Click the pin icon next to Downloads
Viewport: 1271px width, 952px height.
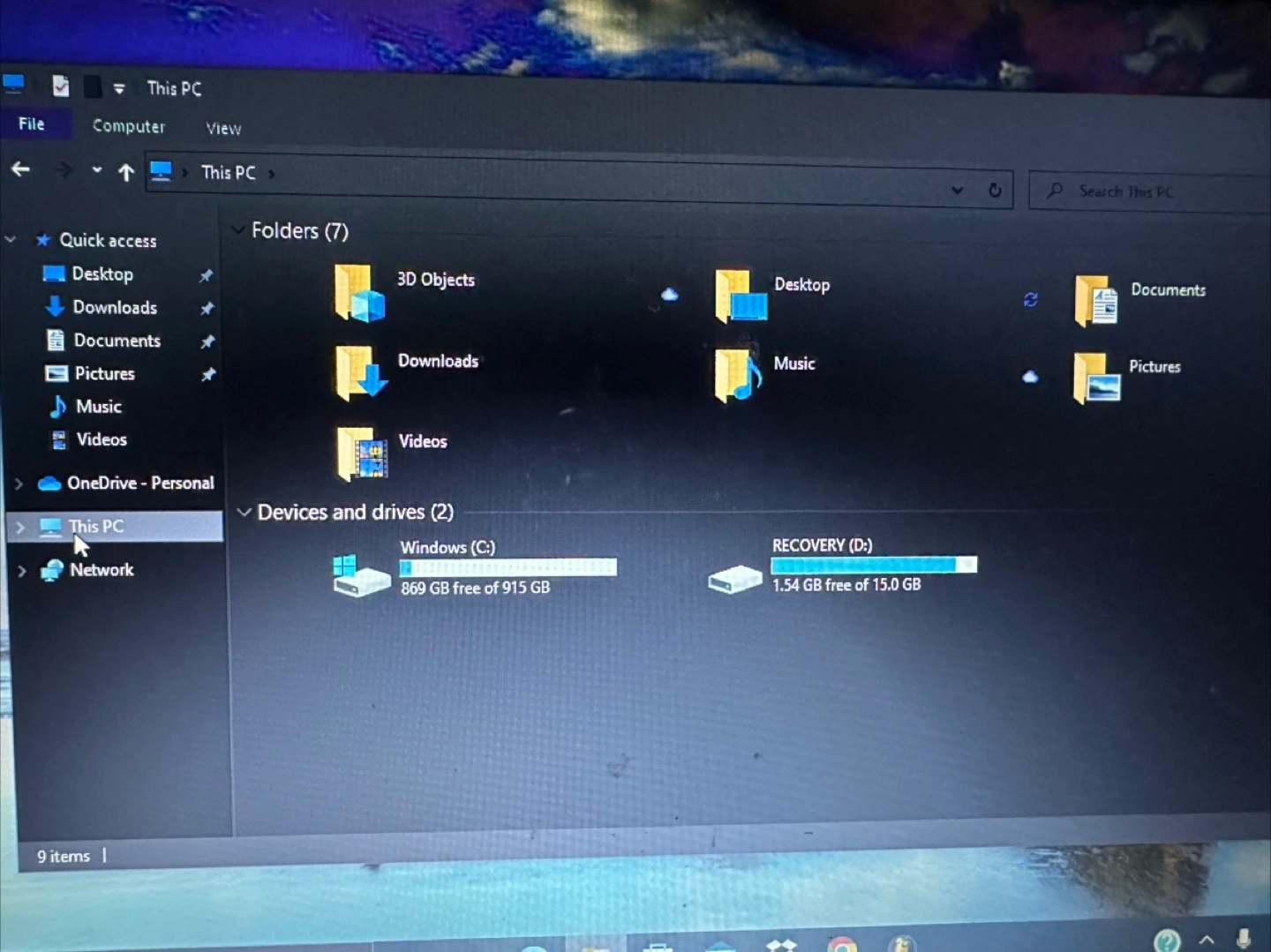pyautogui.click(x=207, y=309)
